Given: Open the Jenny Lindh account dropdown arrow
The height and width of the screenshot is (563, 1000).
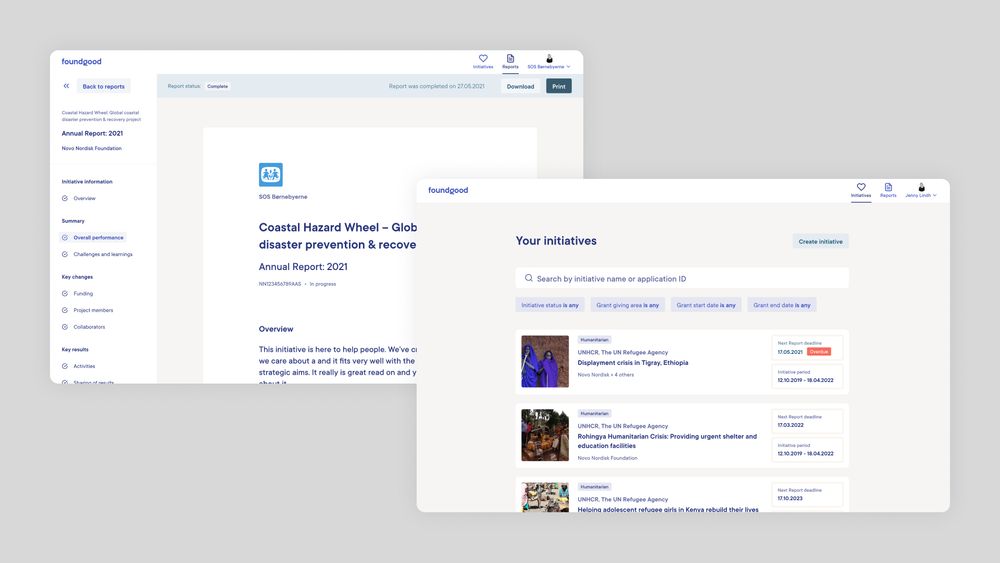Looking at the screenshot, I should pyautogui.click(x=935, y=196).
